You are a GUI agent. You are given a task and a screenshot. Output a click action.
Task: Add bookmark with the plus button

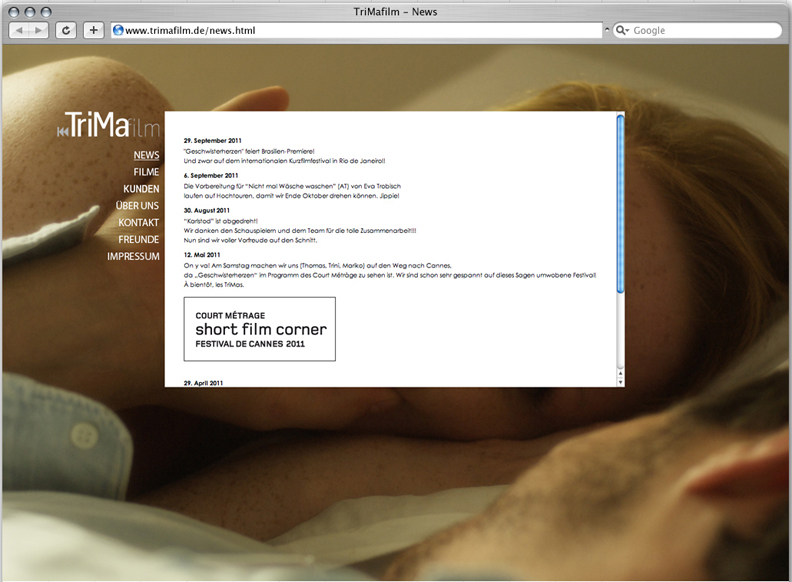pyautogui.click(x=93, y=30)
